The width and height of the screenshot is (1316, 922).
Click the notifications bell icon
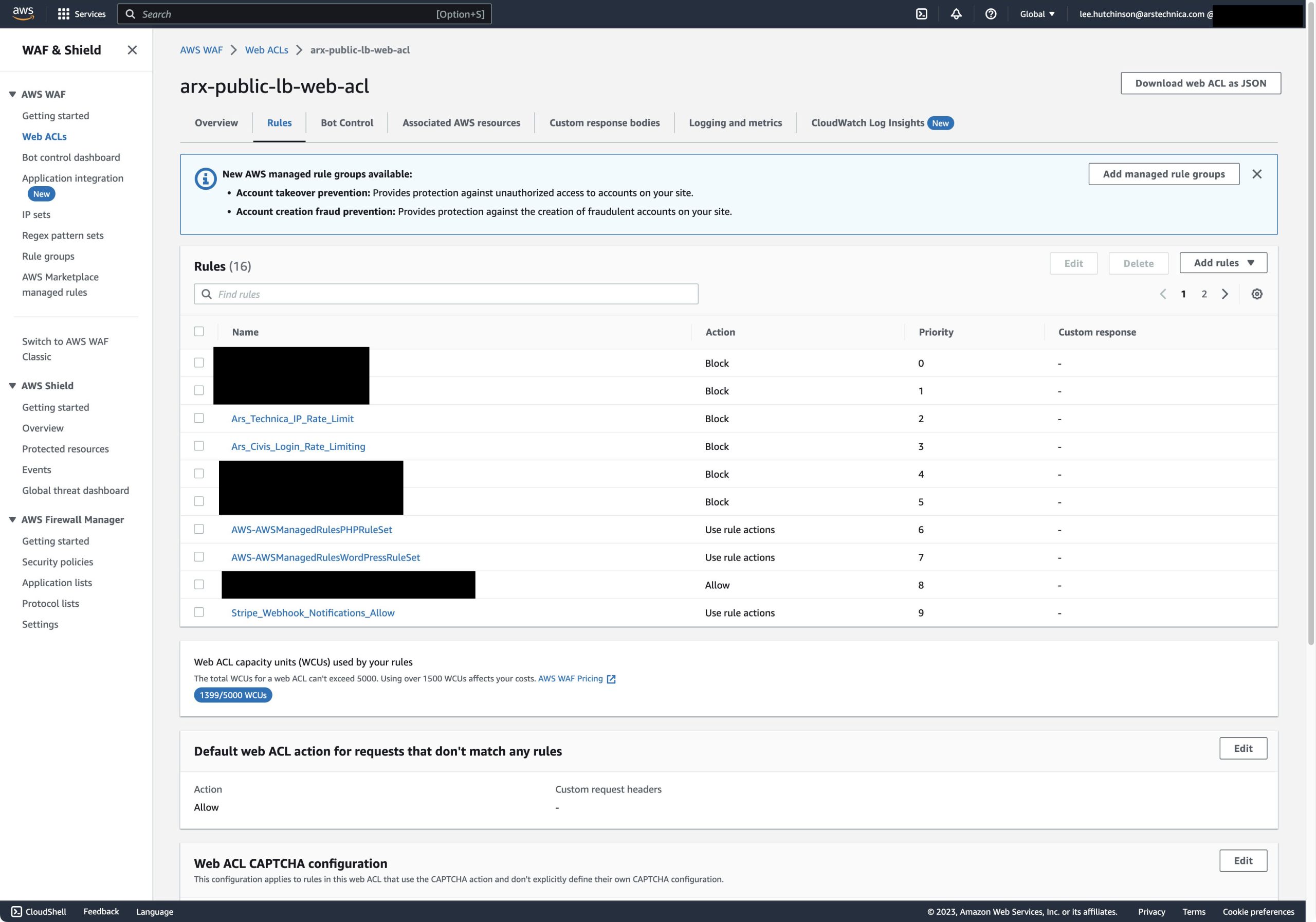click(x=956, y=14)
